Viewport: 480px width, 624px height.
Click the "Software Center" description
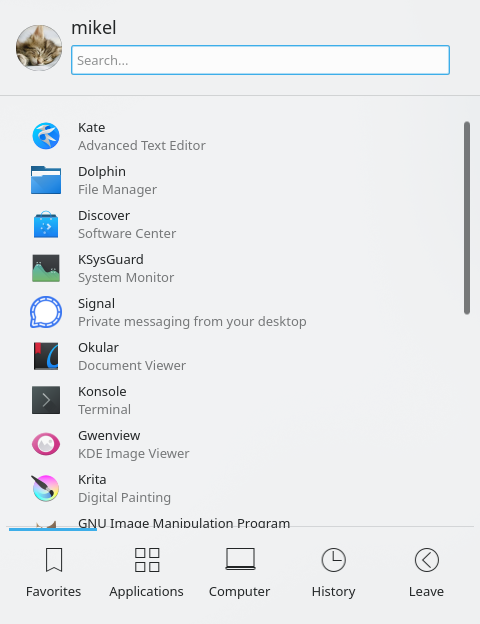[x=127, y=233]
